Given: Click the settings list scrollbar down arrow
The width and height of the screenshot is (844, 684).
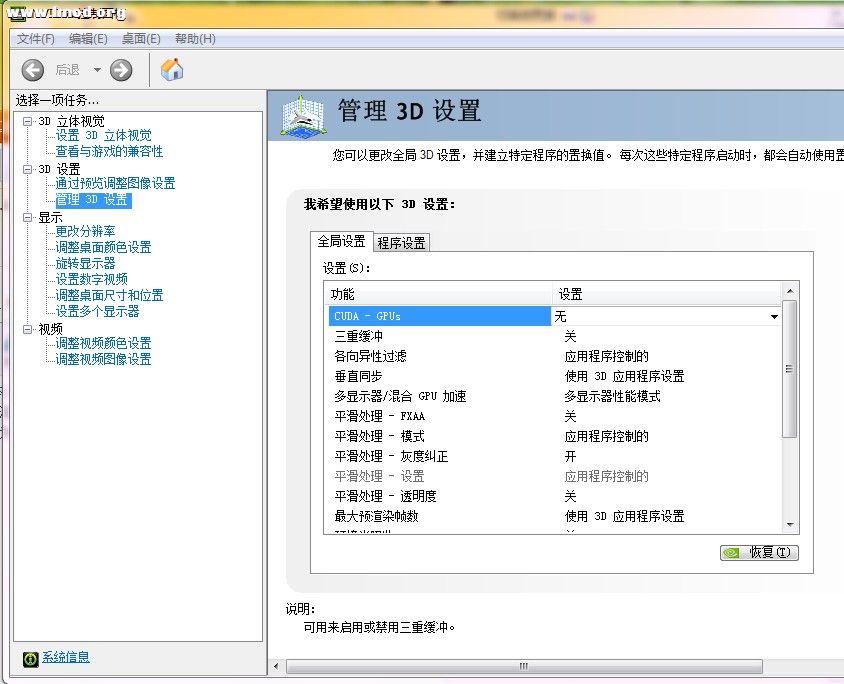Looking at the screenshot, I should click(x=789, y=525).
